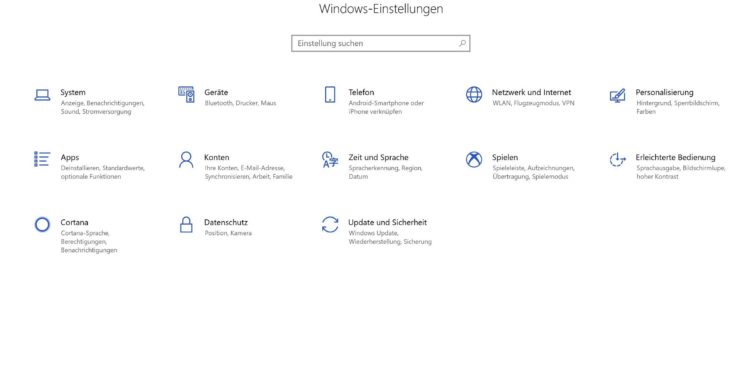The width and height of the screenshot is (750, 375).
Task: Go to Telefon settings title
Action: (361, 92)
